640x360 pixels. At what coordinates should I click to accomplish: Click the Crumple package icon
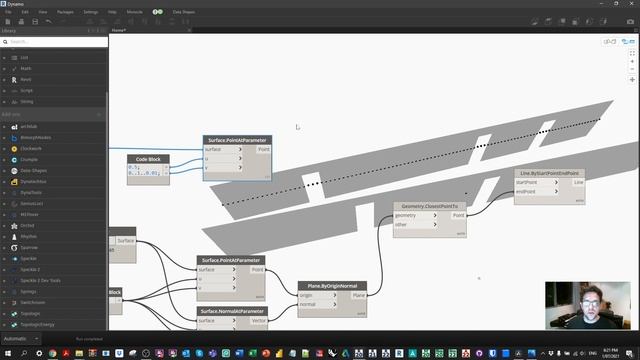click(x=14, y=160)
